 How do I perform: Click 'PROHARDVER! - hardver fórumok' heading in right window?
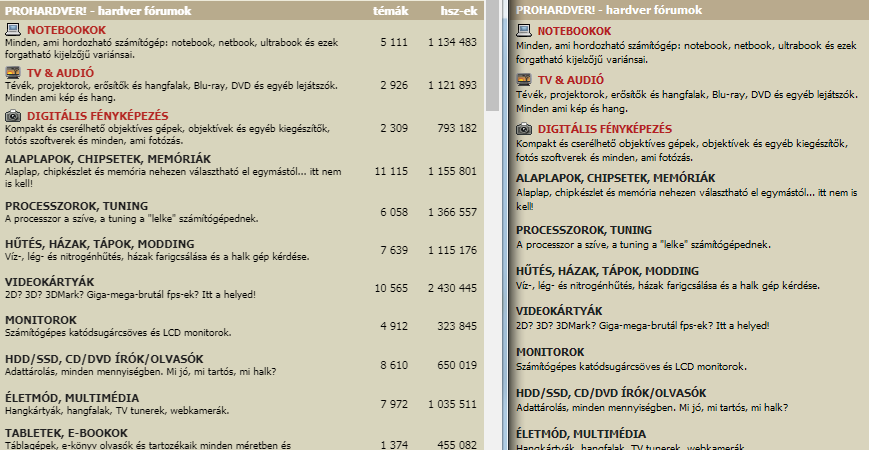609,10
